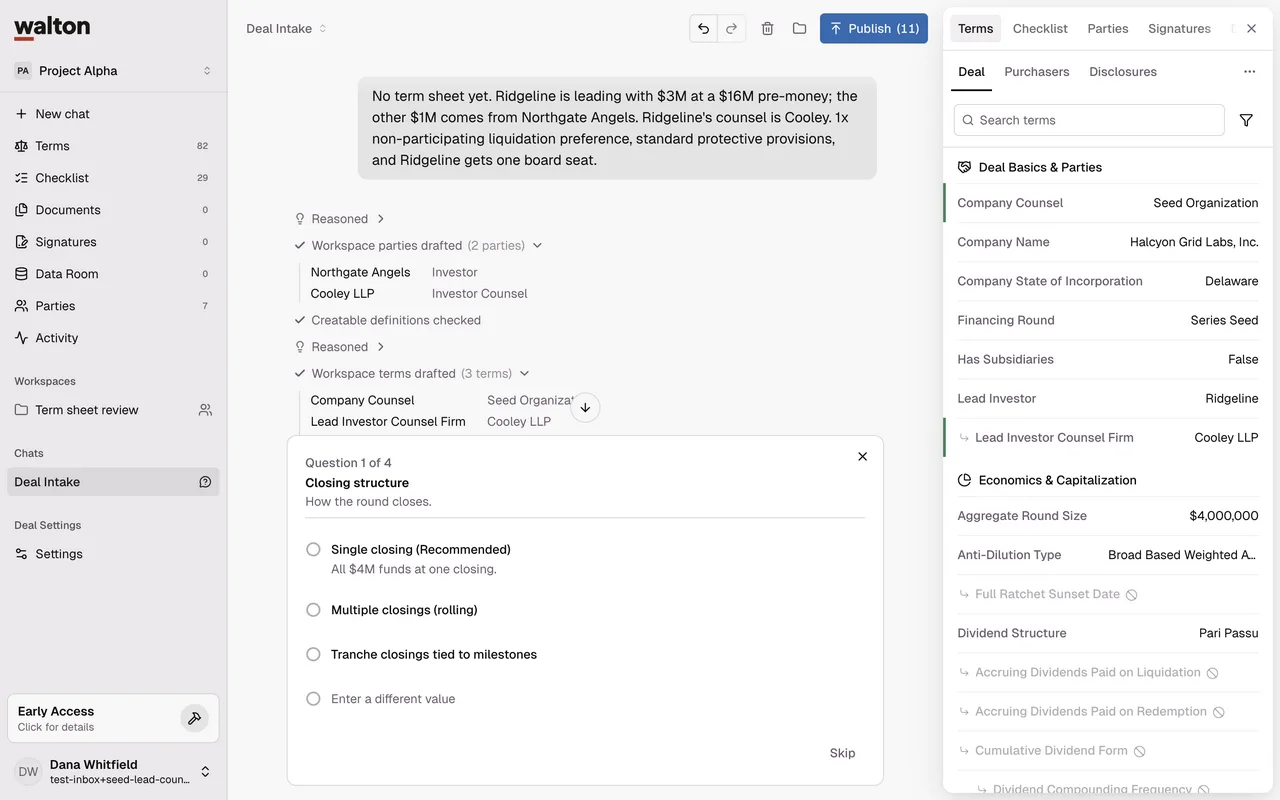Screen dimensions: 1280x800
Task: Select the Disclosures sub-tab
Action: (x=1123, y=72)
